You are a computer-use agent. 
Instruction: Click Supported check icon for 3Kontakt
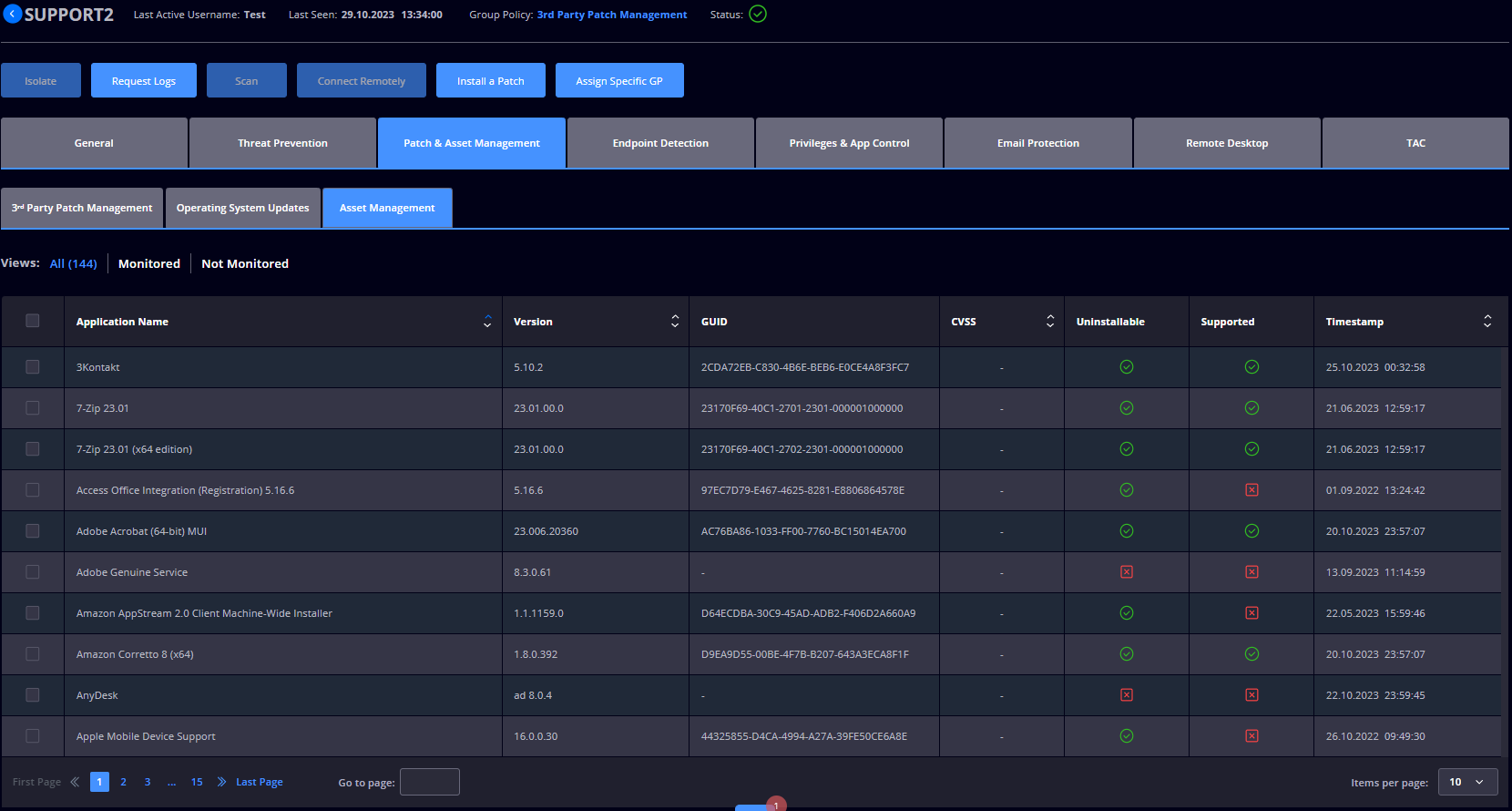(x=1251, y=367)
